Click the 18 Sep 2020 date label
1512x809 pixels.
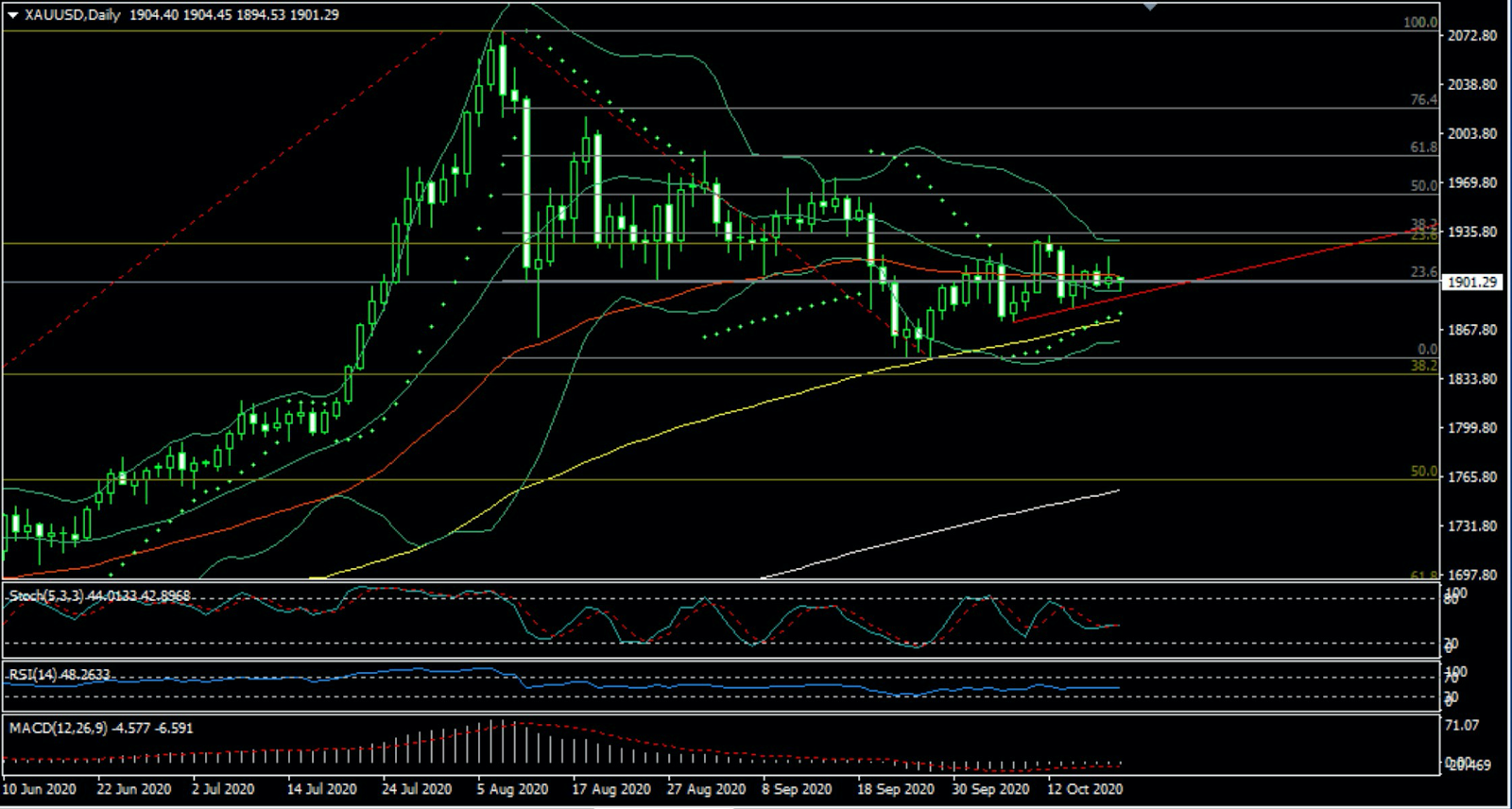(895, 789)
